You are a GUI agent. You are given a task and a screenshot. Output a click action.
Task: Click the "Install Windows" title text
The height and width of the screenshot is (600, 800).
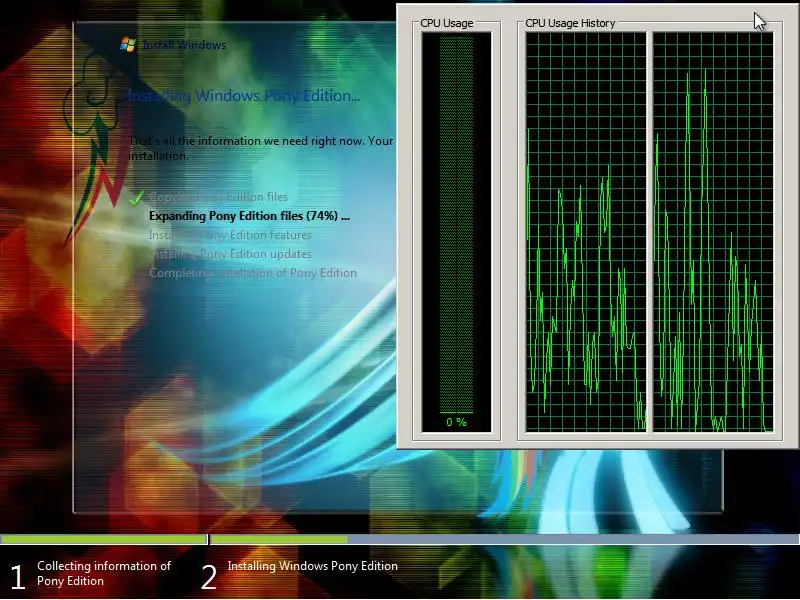tap(184, 45)
